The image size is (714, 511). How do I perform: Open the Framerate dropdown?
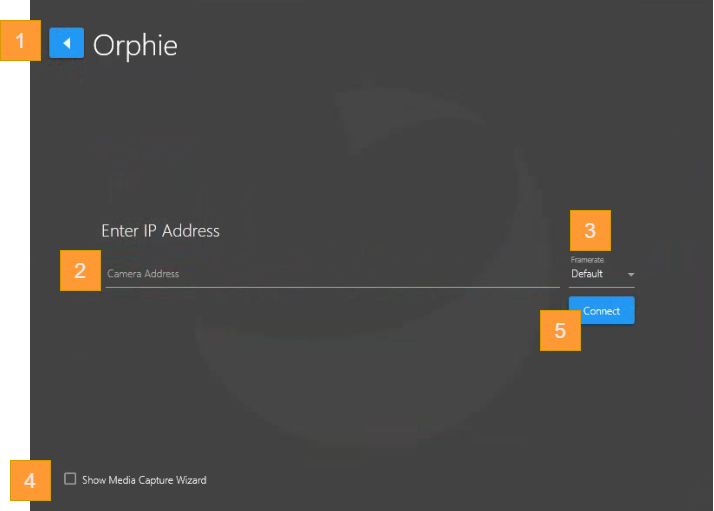click(x=601, y=274)
